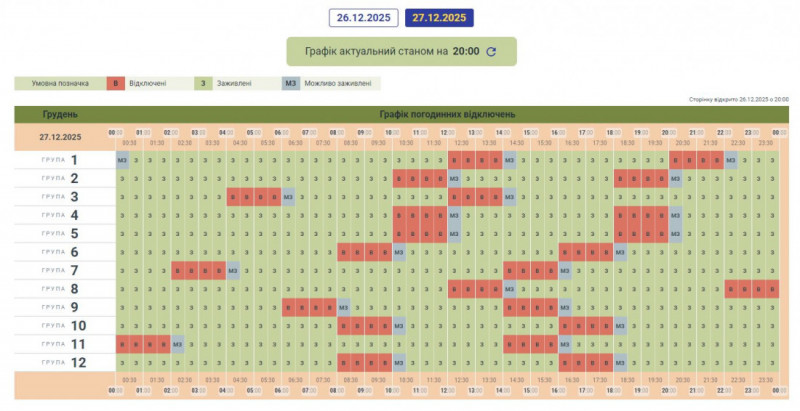
Task: Click the 'МЗ' cell at 00:00 for Група 1
Action: pyautogui.click(x=121, y=160)
